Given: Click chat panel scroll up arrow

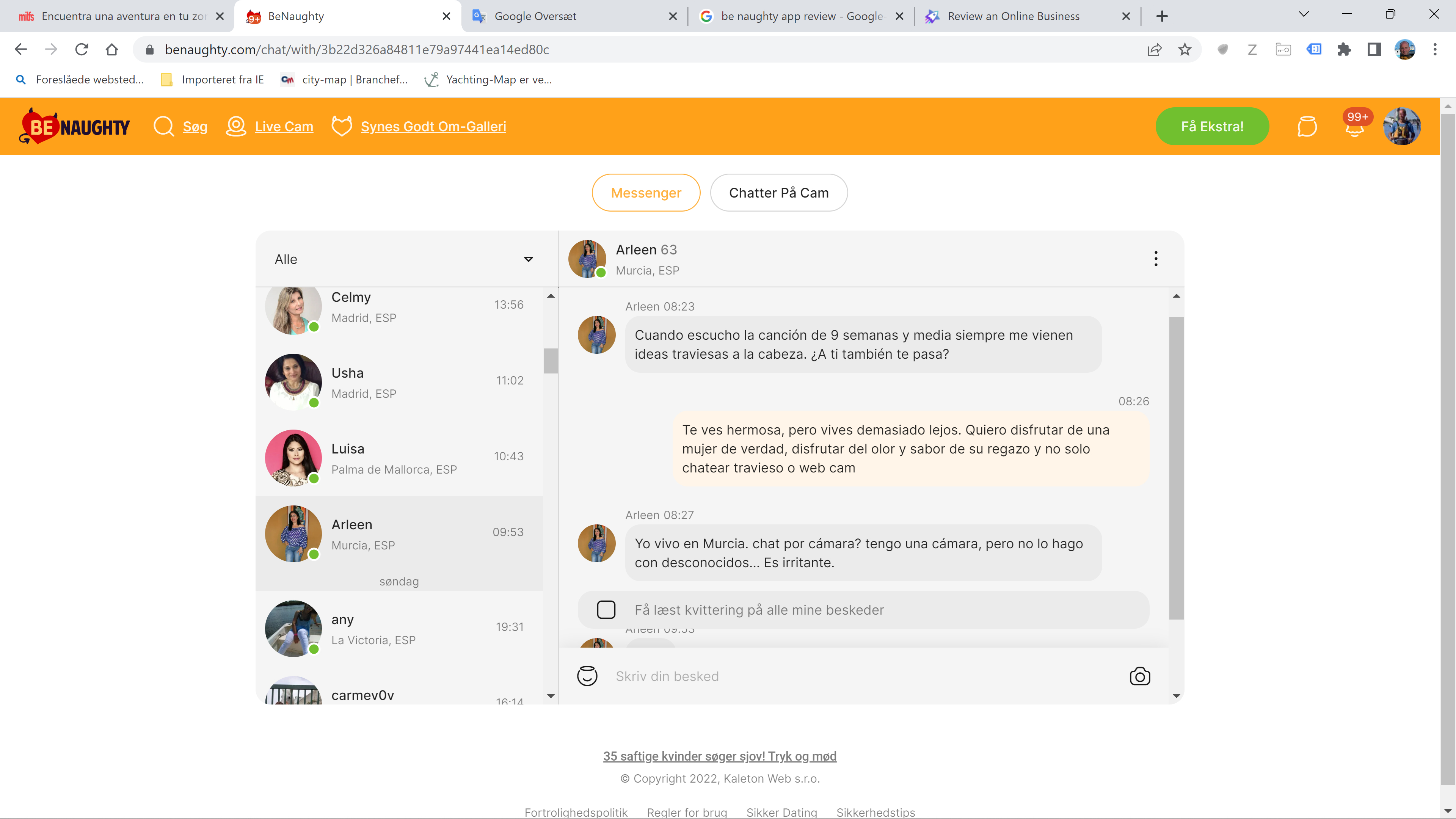Looking at the screenshot, I should tap(1176, 296).
